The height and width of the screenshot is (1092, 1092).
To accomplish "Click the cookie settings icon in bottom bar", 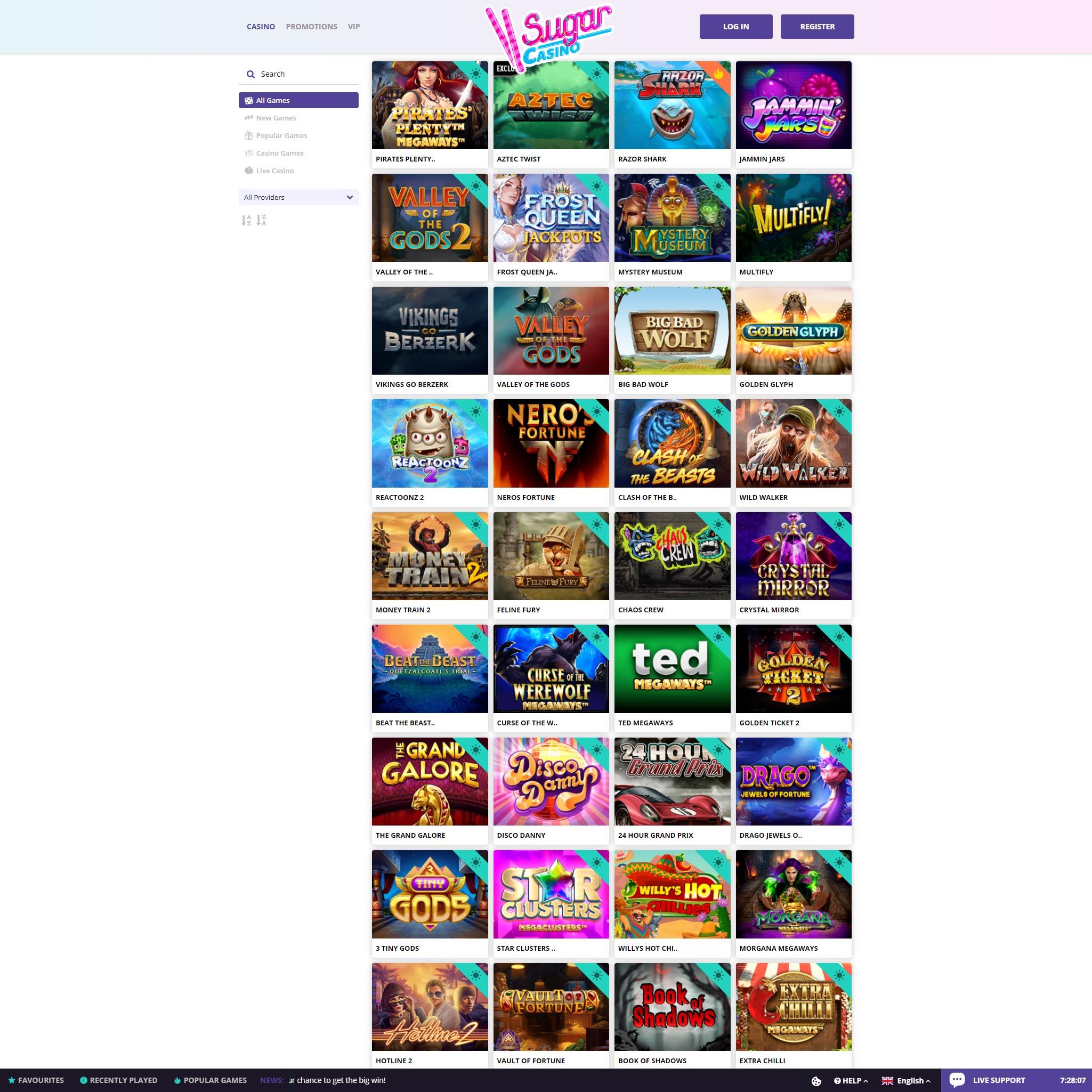I will [816, 1081].
